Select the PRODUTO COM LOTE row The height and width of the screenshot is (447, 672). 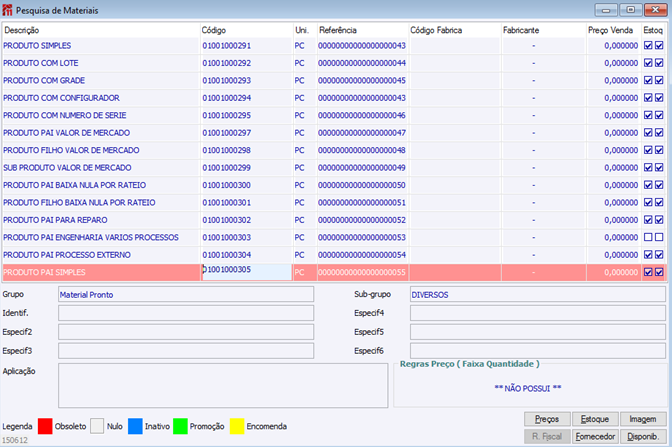(x=334, y=63)
